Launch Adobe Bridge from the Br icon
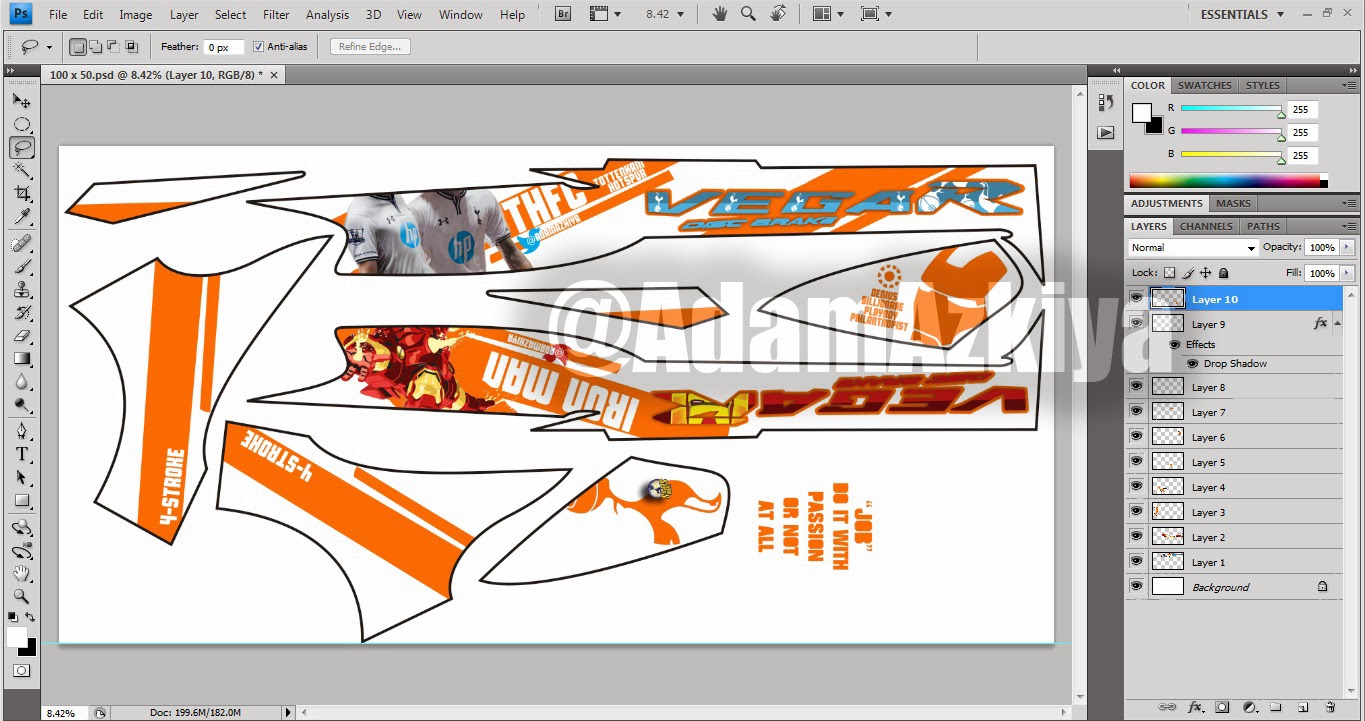1365x721 pixels. [563, 14]
